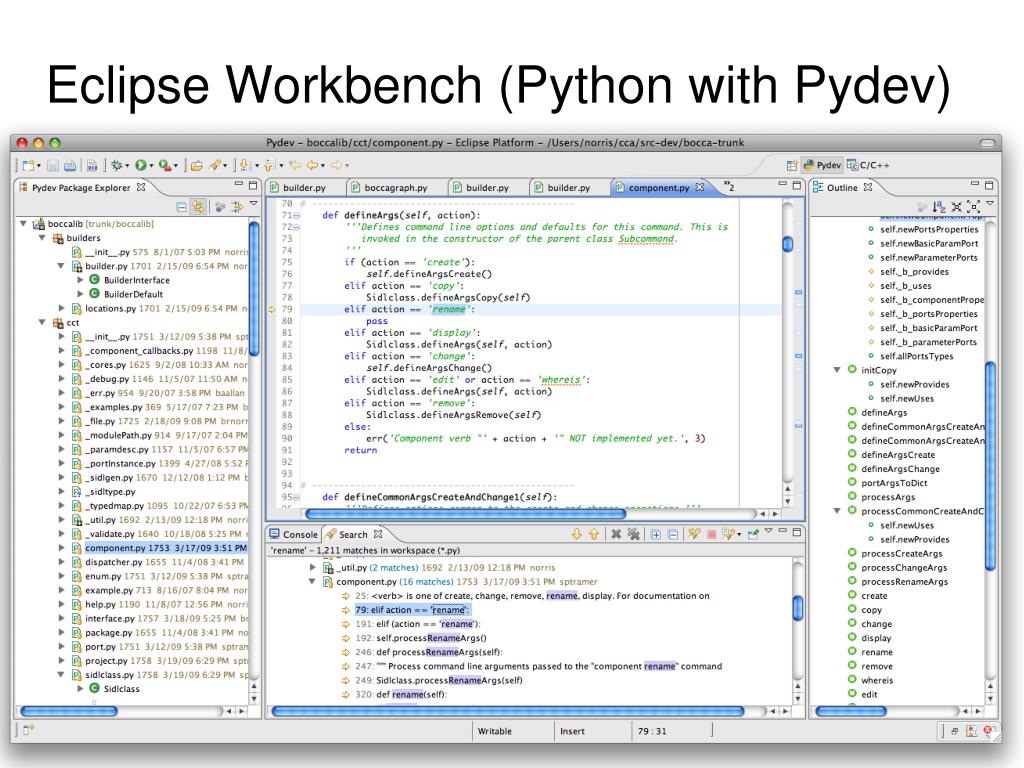This screenshot has height=768, width=1024.
Task: Click the Previous Annotation toolbar icon
Action: point(269,165)
